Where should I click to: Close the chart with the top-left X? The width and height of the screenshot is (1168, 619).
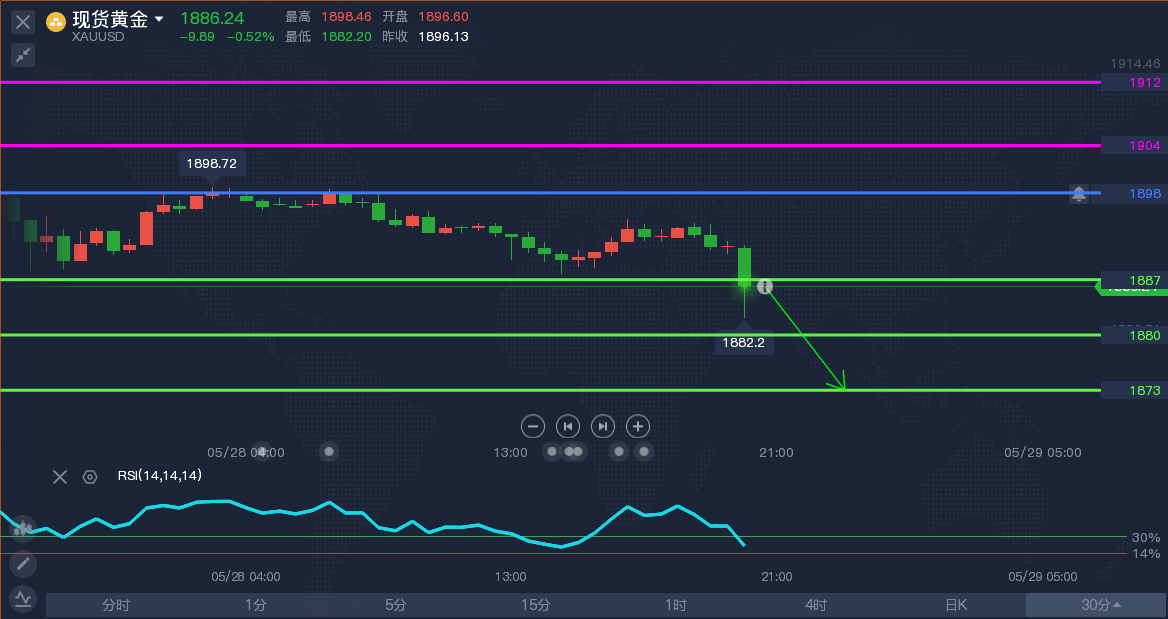point(23,22)
